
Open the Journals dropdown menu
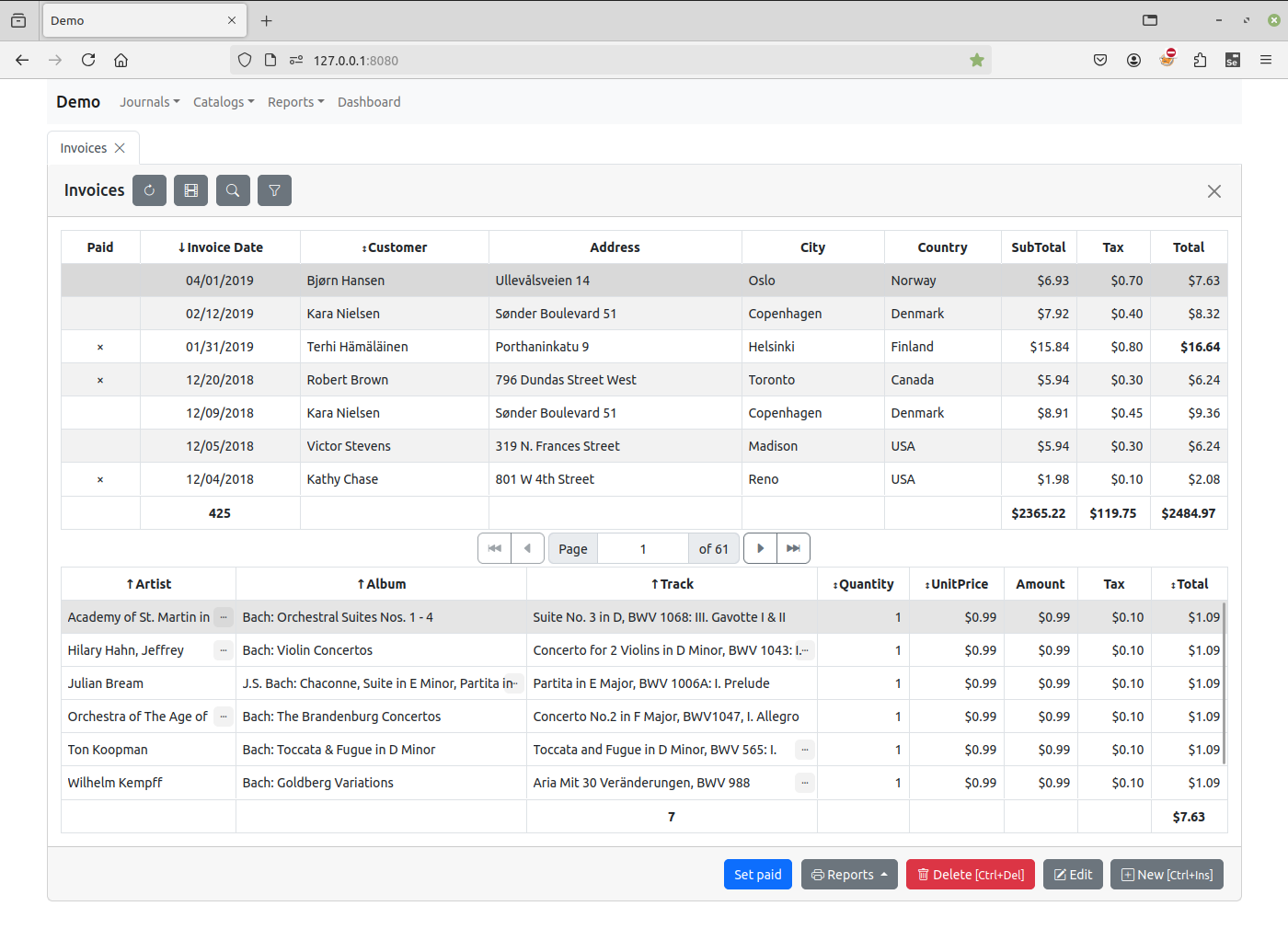pos(149,102)
